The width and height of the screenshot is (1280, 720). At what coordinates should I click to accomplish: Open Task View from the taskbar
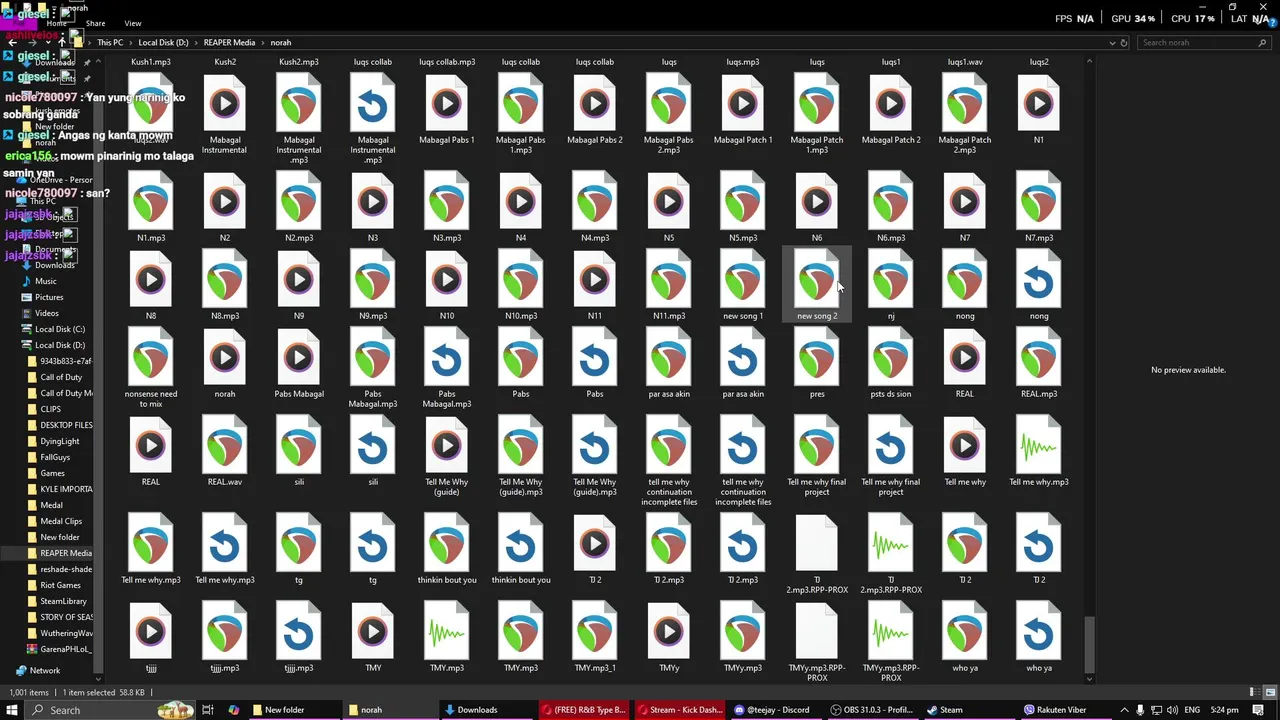click(208, 710)
